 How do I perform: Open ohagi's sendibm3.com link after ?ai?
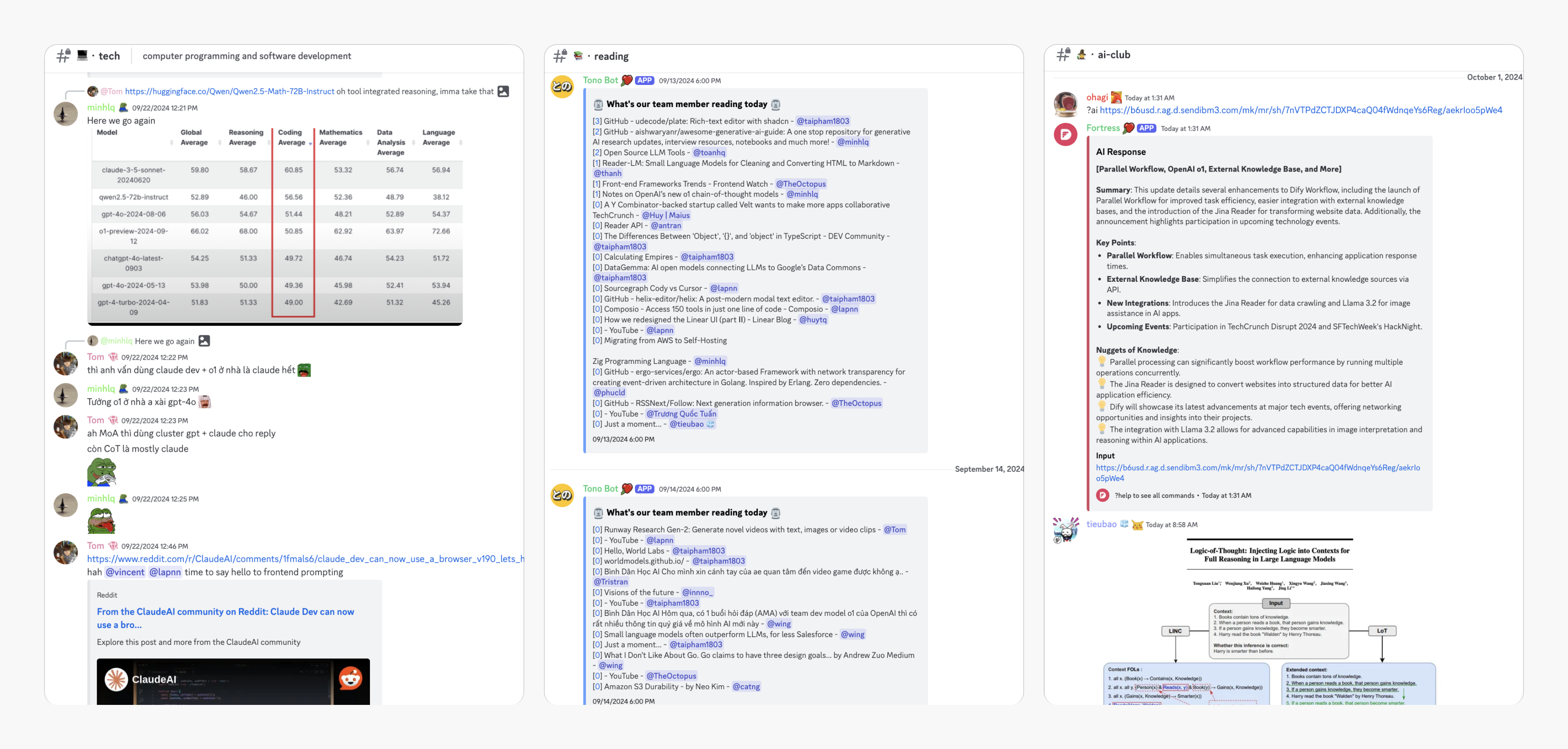(x=1301, y=110)
